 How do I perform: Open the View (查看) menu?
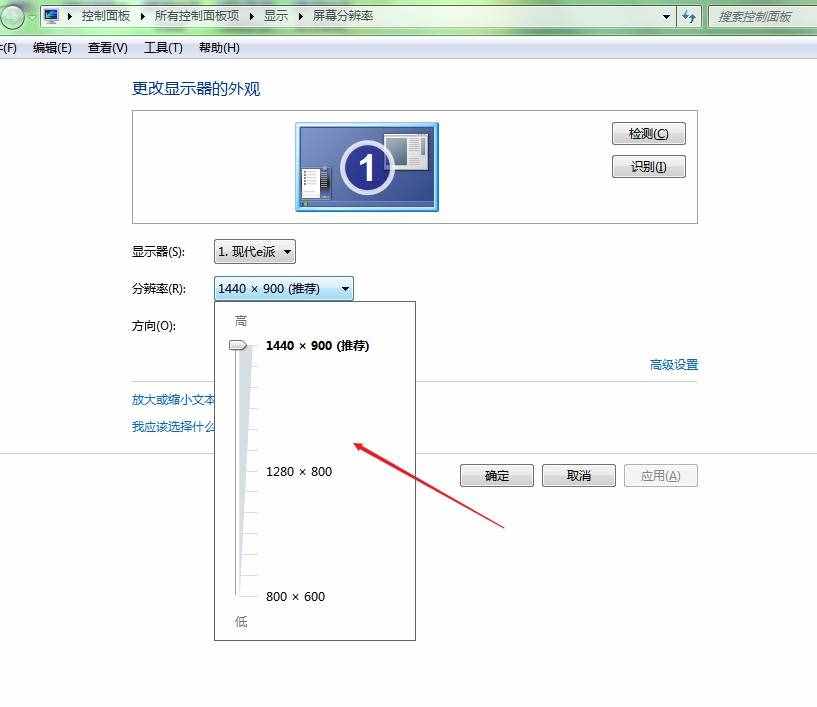point(108,48)
